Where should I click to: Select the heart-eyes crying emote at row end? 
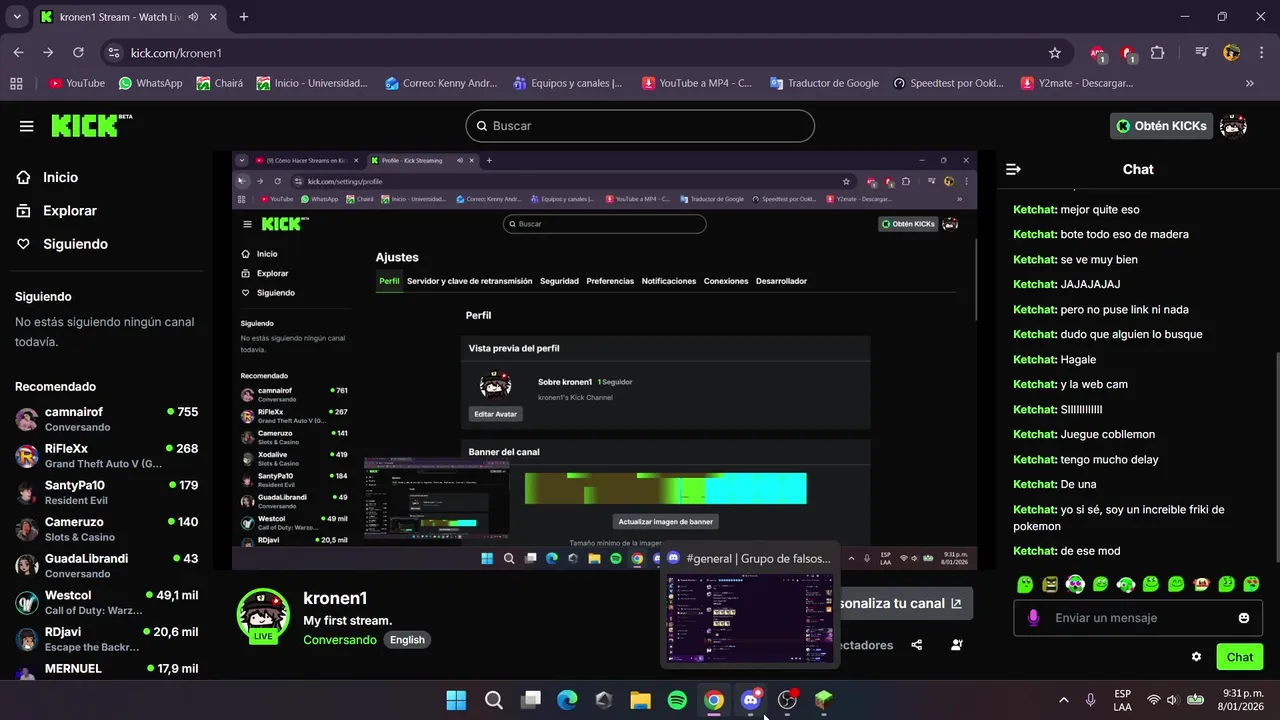1251,584
